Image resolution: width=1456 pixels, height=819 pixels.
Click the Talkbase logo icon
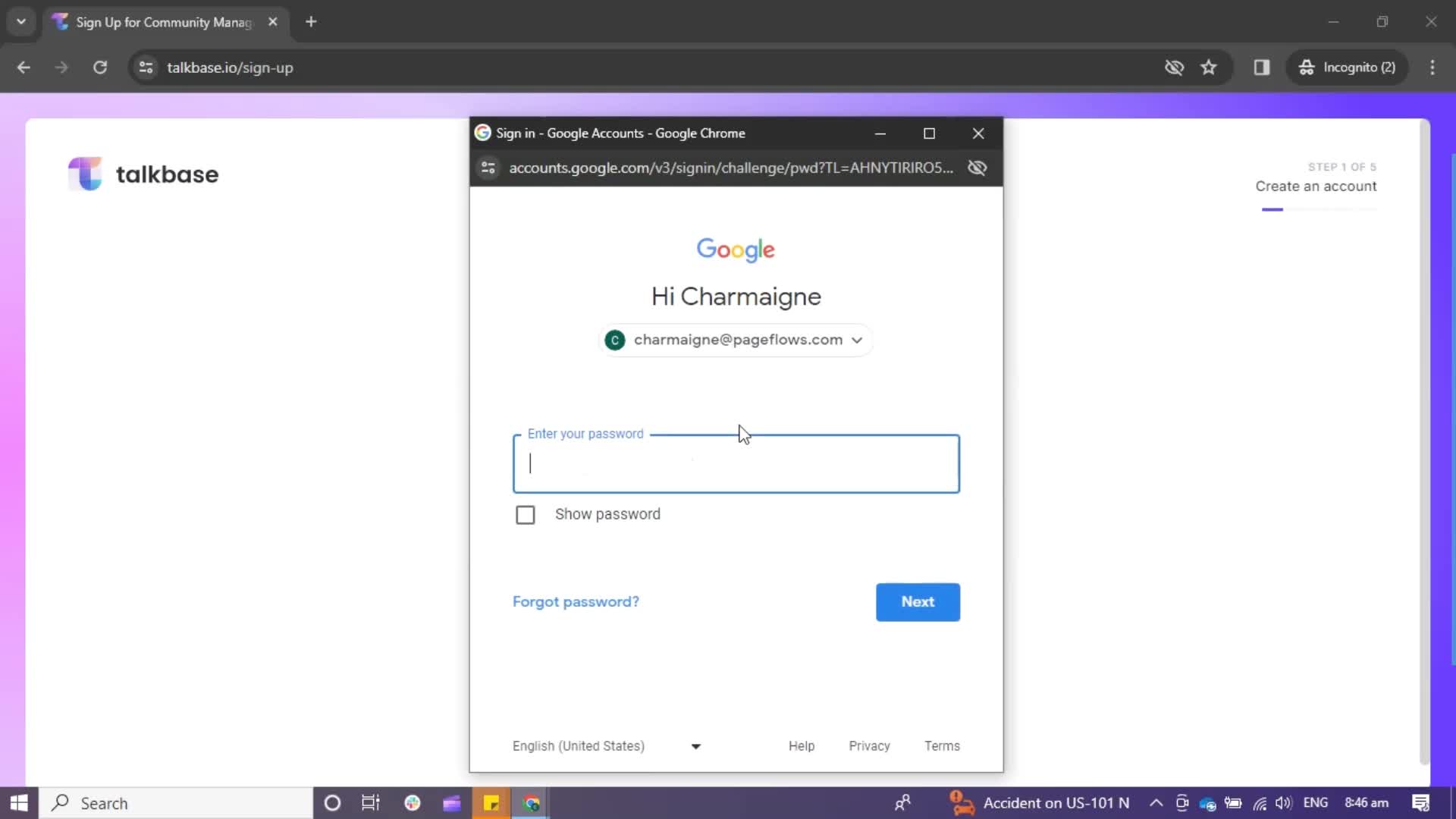(84, 174)
